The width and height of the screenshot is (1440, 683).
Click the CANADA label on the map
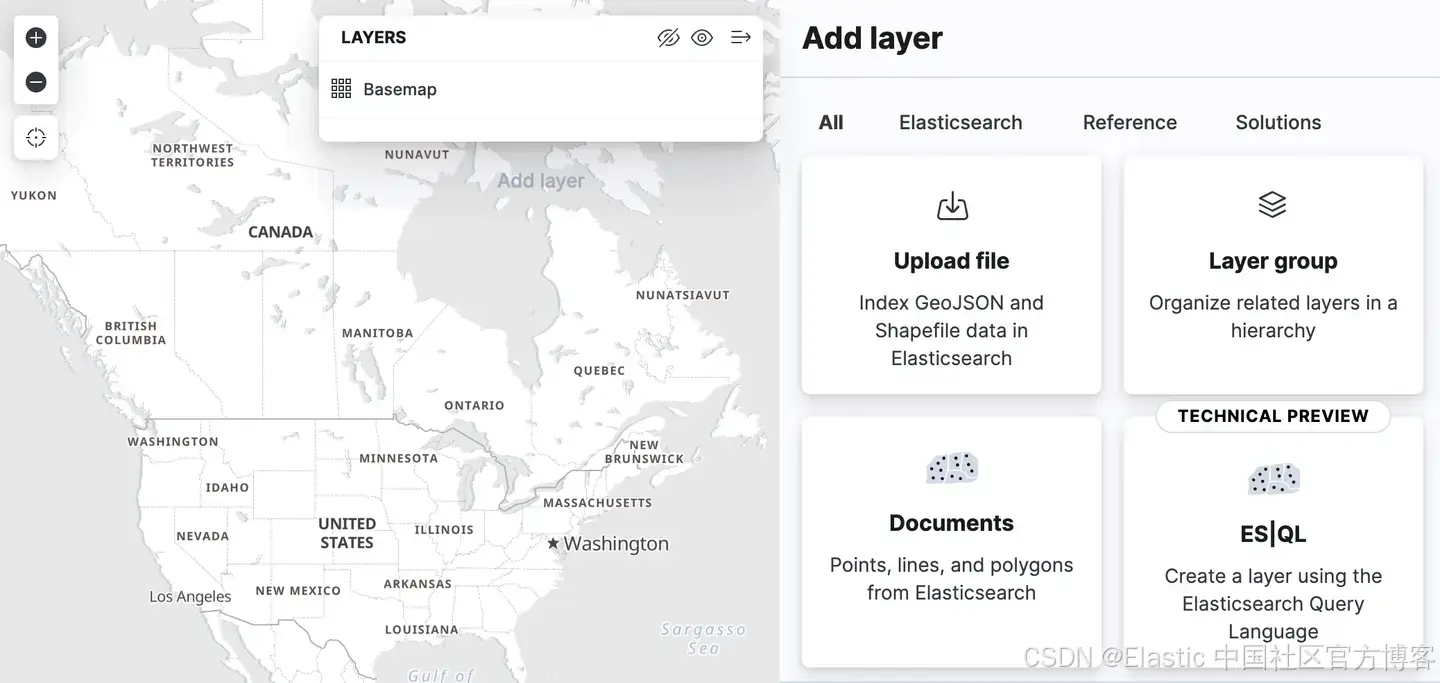point(280,232)
